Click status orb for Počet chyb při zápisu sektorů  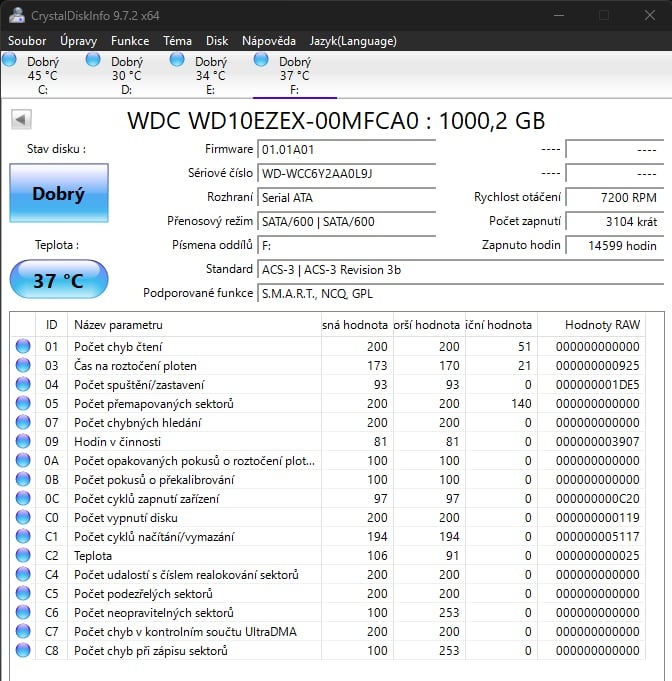tap(23, 650)
